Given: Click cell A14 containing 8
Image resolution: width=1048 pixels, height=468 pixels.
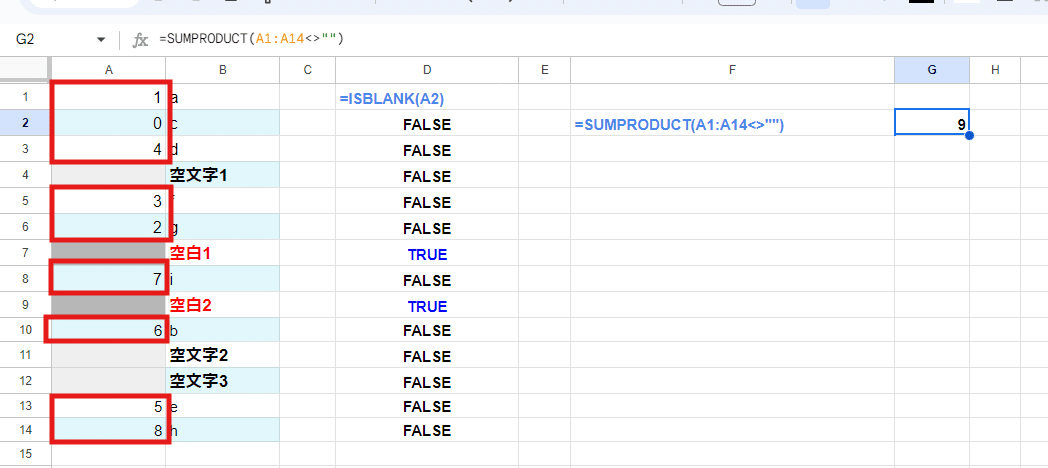Looking at the screenshot, I should tap(108, 431).
